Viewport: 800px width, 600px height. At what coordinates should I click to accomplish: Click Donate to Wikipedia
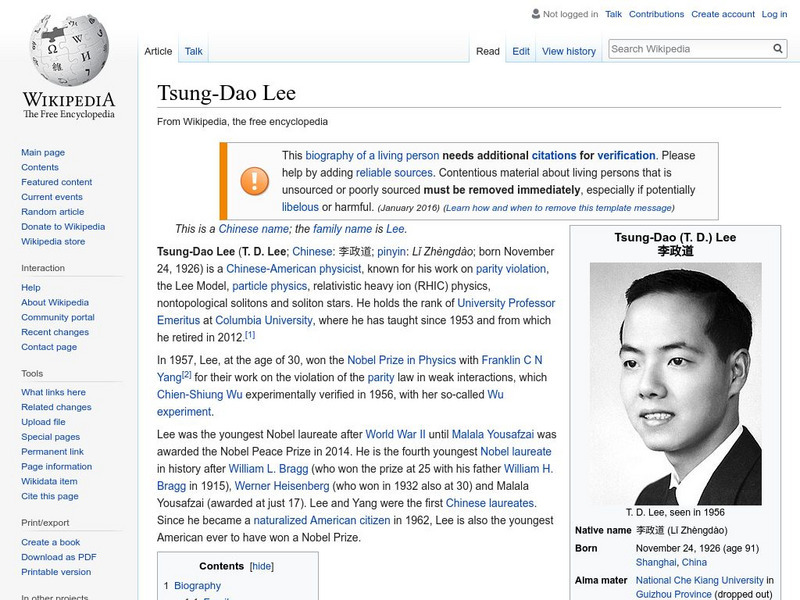pyautogui.click(x=63, y=226)
